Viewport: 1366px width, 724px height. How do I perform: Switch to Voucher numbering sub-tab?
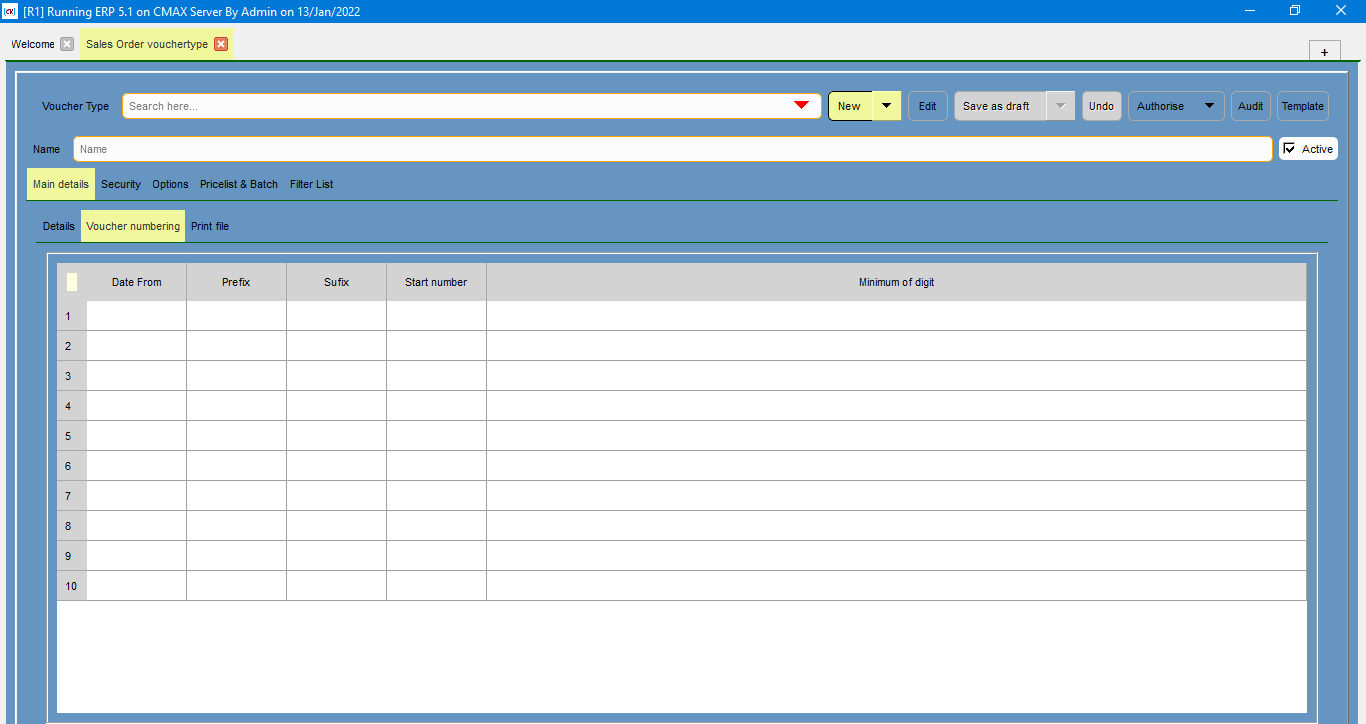(133, 226)
